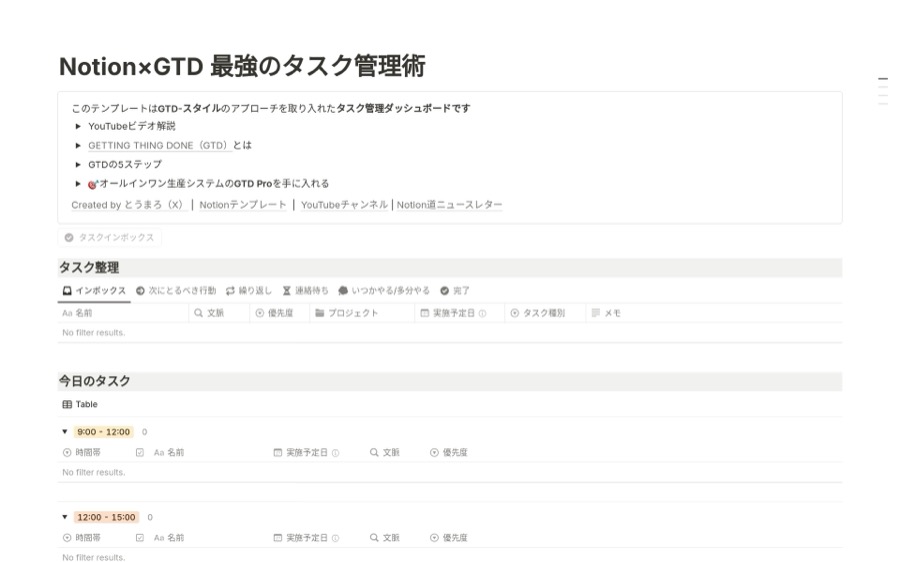Click the 12:00 - 15:00 orange tag
The image size is (900, 562).
point(106,517)
